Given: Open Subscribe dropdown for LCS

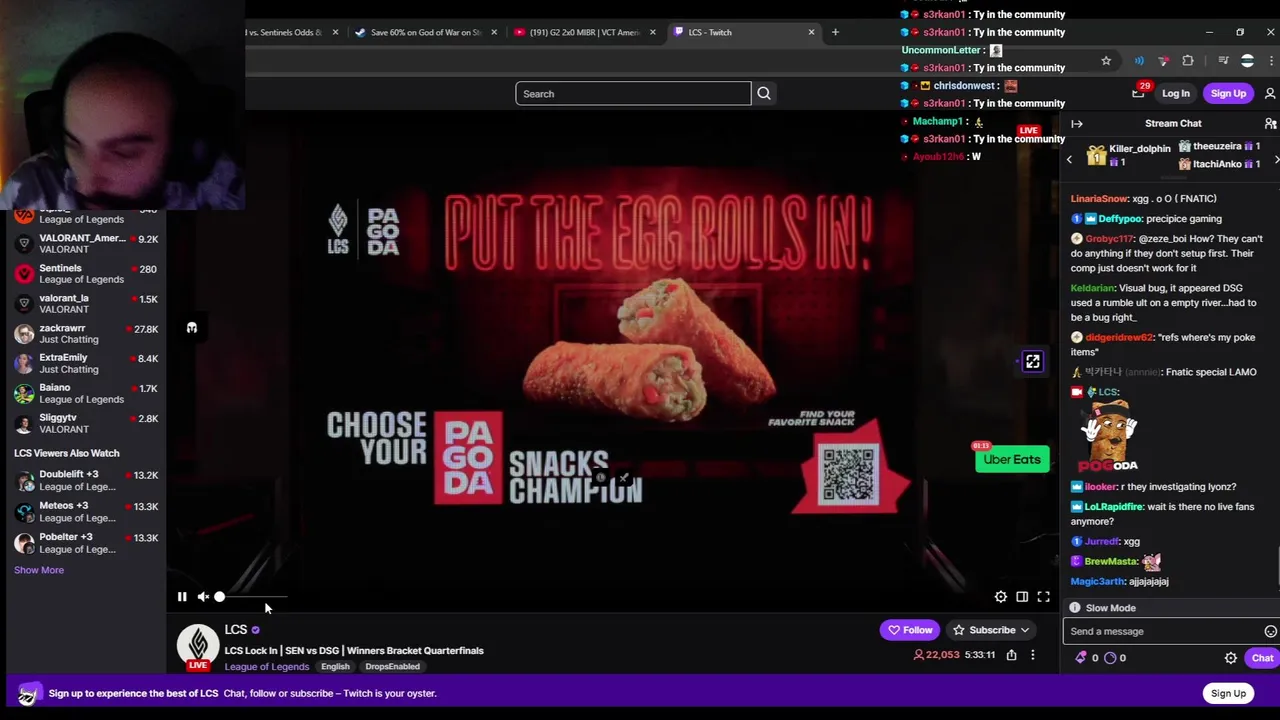Looking at the screenshot, I should (991, 630).
